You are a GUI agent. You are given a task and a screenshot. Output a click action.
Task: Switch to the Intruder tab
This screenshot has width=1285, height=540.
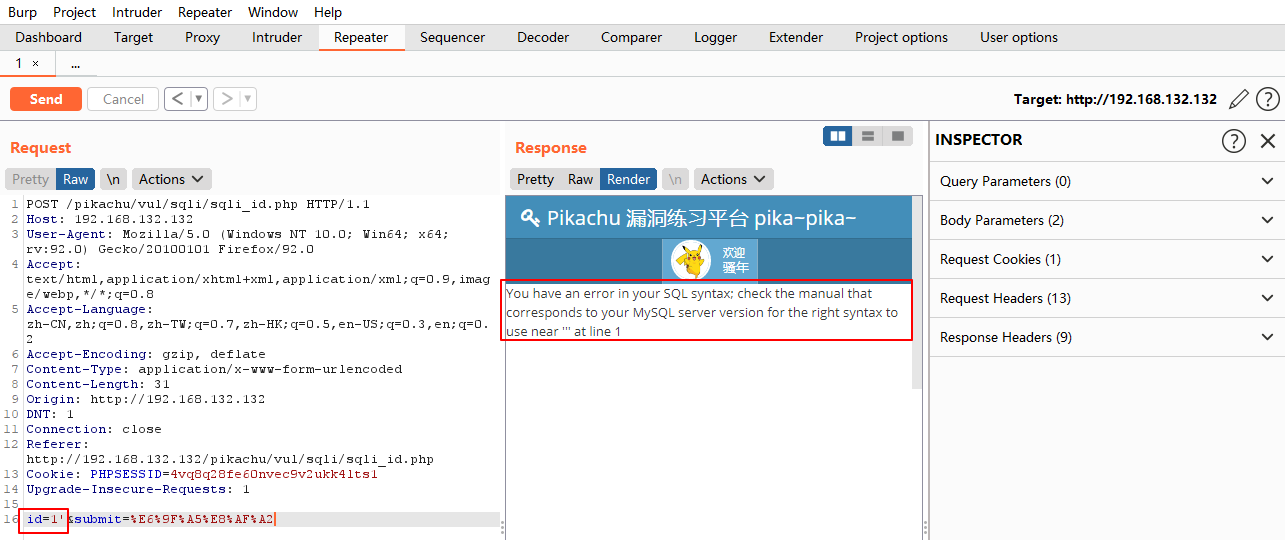tap(277, 37)
